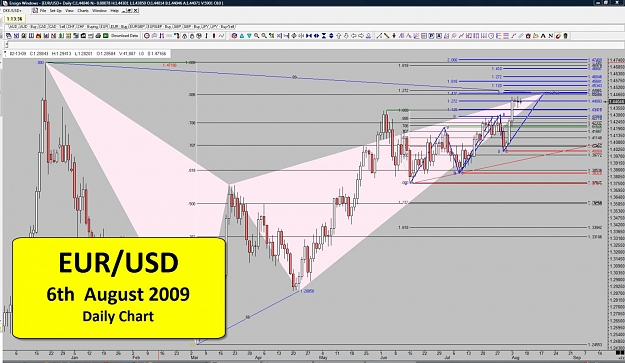
Task: Click the cyan down triangle icon
Action: (249, 36)
